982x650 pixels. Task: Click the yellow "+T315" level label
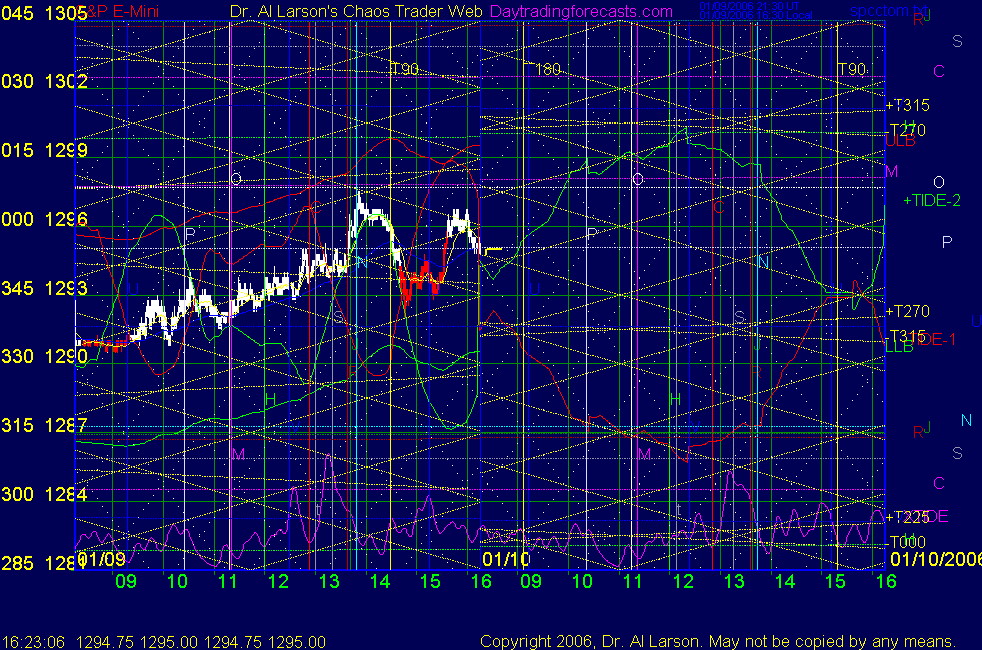click(x=907, y=105)
